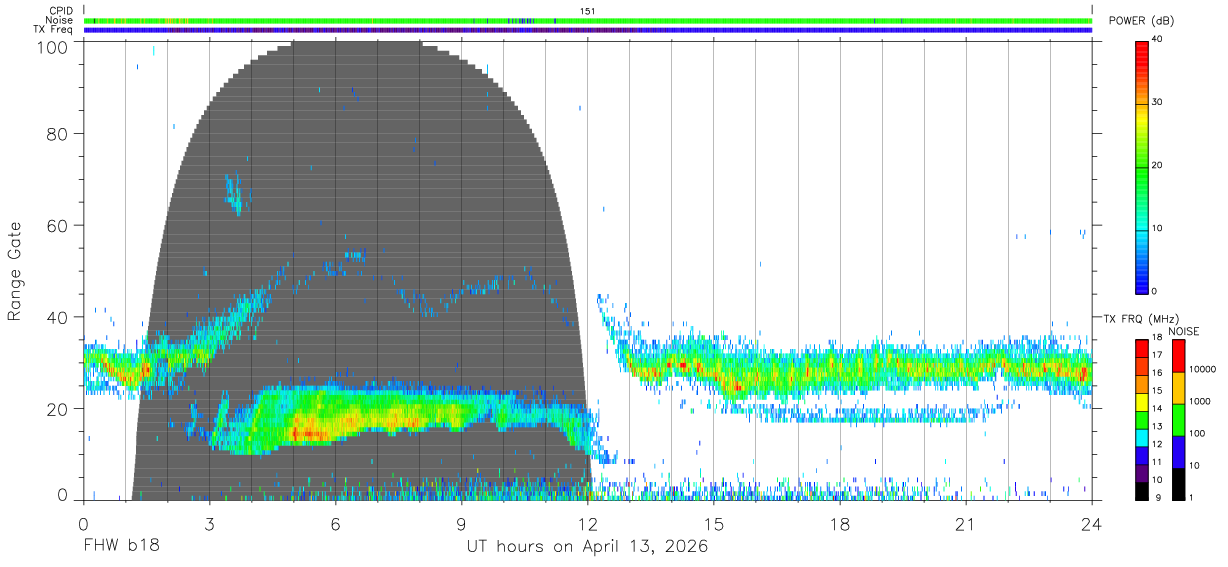Image resolution: width=1228 pixels, height=567 pixels.
Task: Click the 15 tick on UT hours axis
Action: pos(714,524)
